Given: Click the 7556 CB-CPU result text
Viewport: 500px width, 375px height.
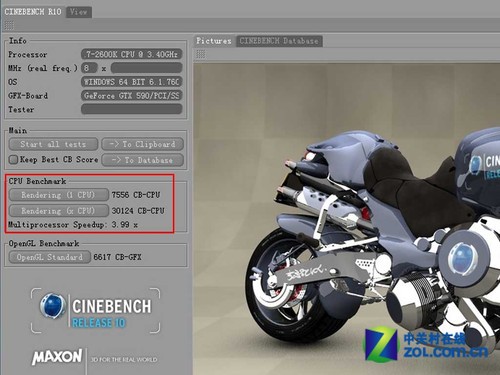Looking at the screenshot, I should (x=136, y=195).
